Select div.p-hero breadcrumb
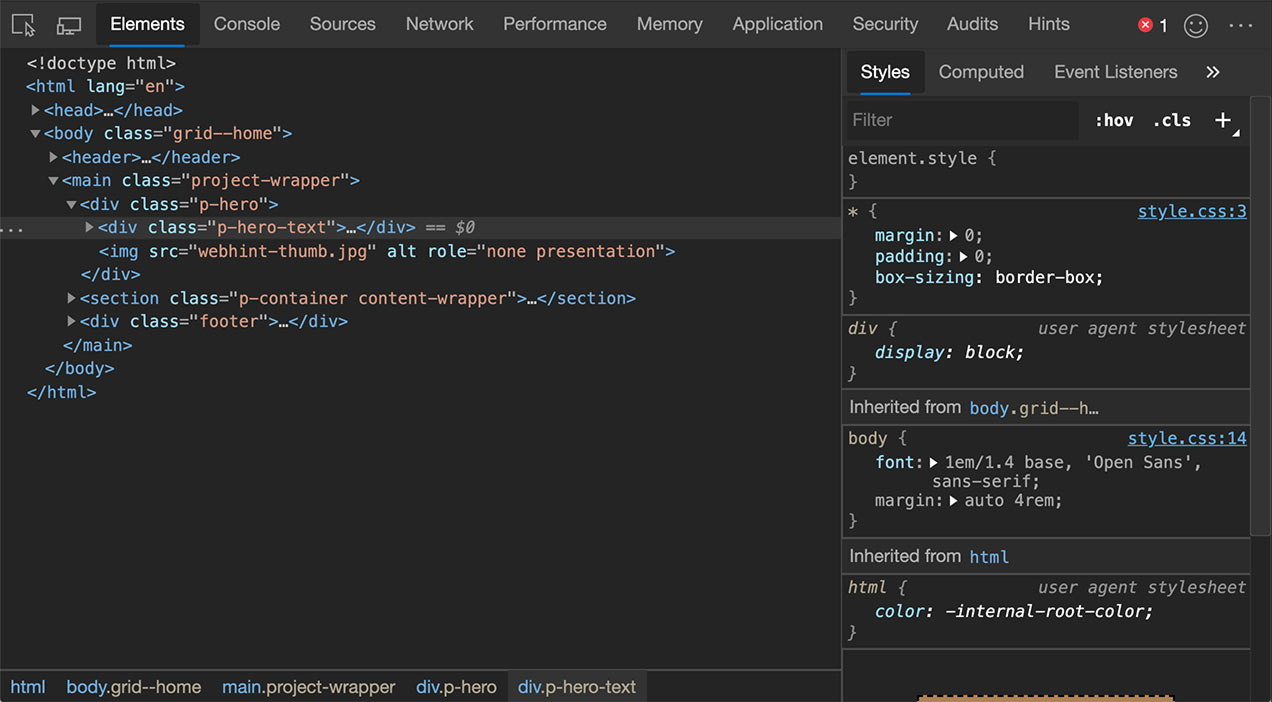Image resolution: width=1272 pixels, height=702 pixels. [x=457, y=687]
